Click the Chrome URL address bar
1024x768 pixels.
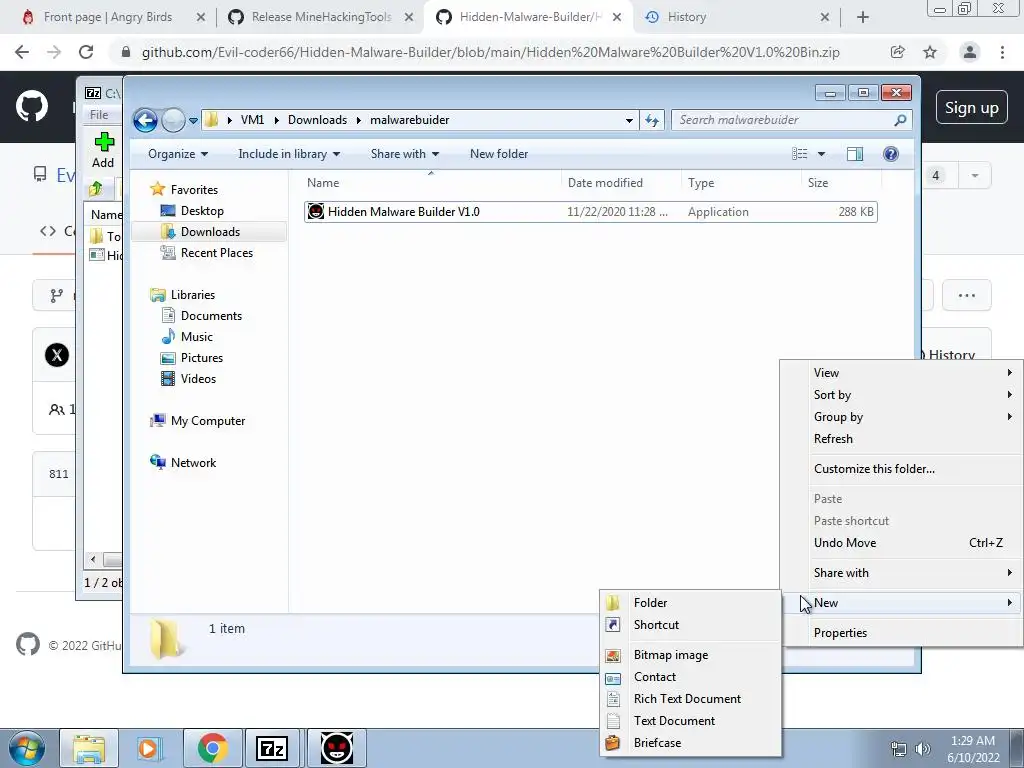point(490,52)
